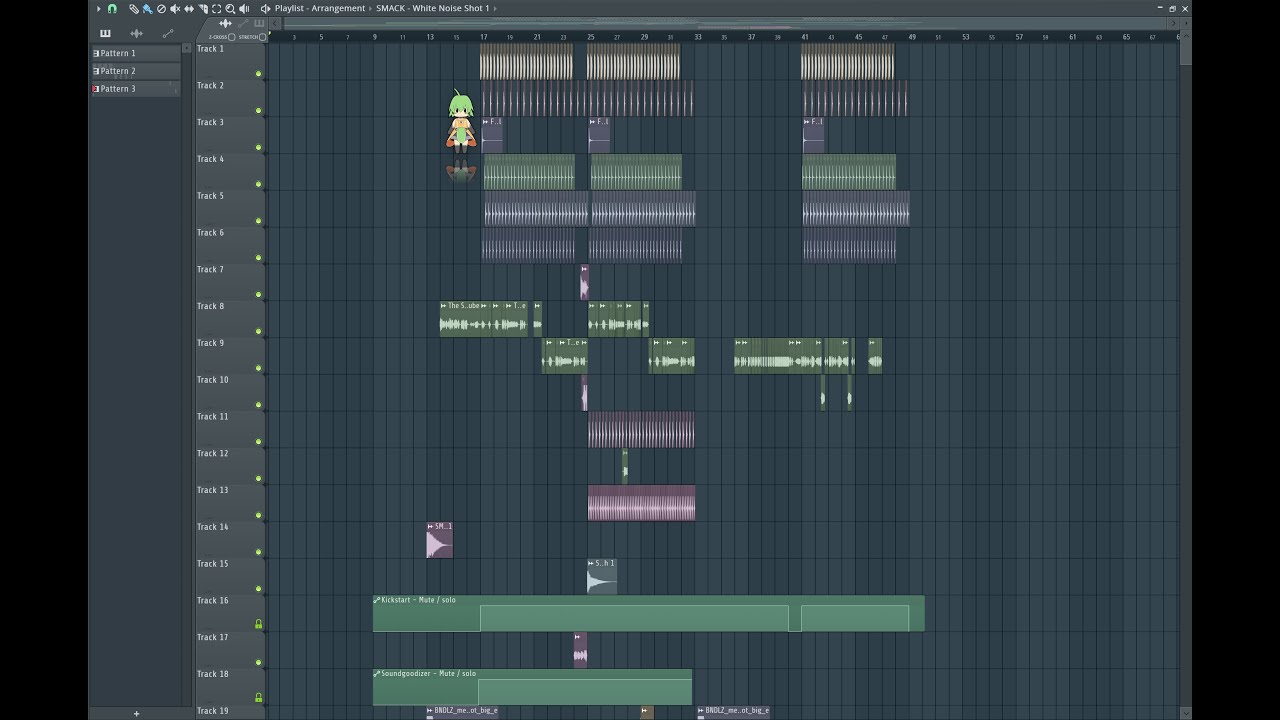The width and height of the screenshot is (1280, 720).
Task: Open menu of SM..1 clip
Action: tap(431, 526)
